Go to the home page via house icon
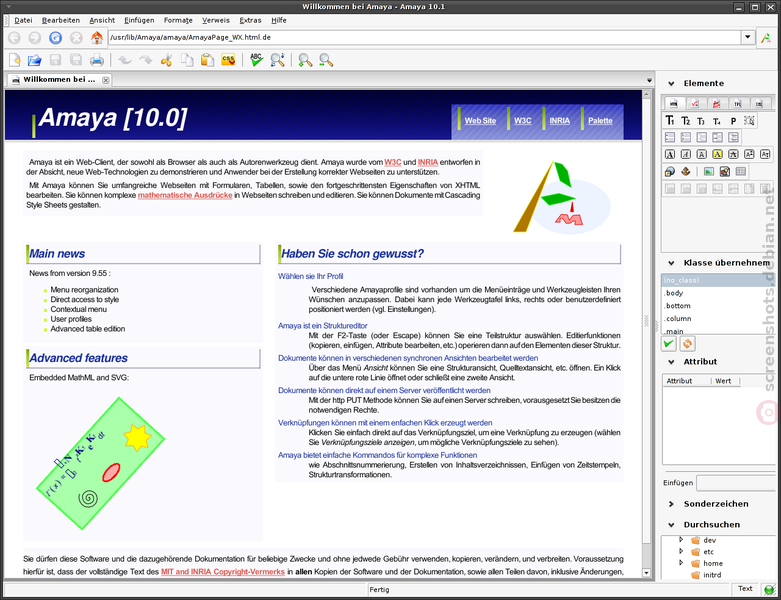 [x=97, y=38]
